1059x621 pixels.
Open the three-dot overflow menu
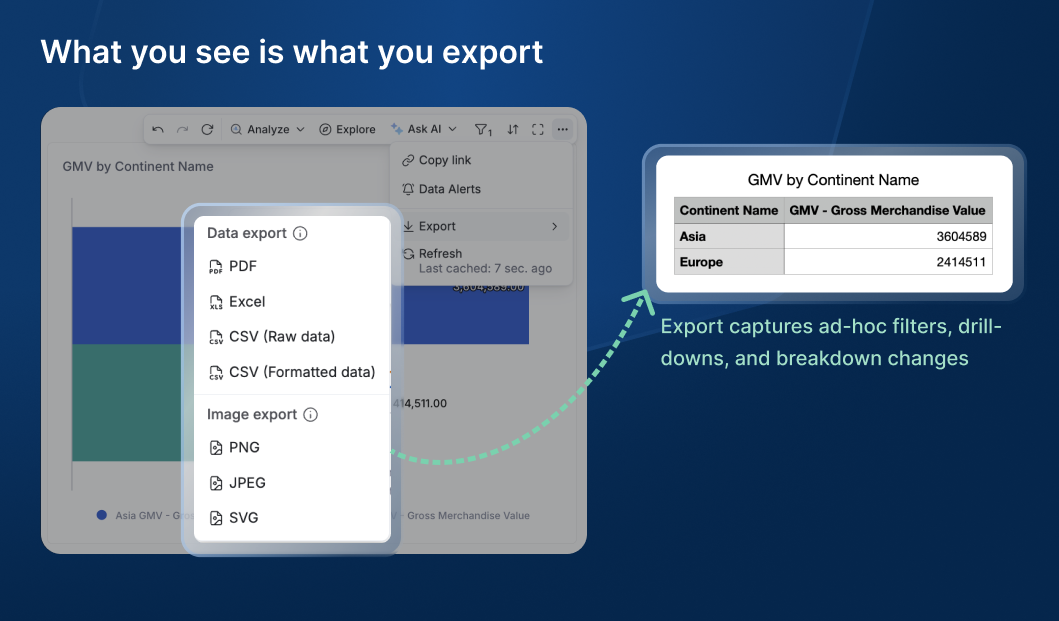[562, 129]
